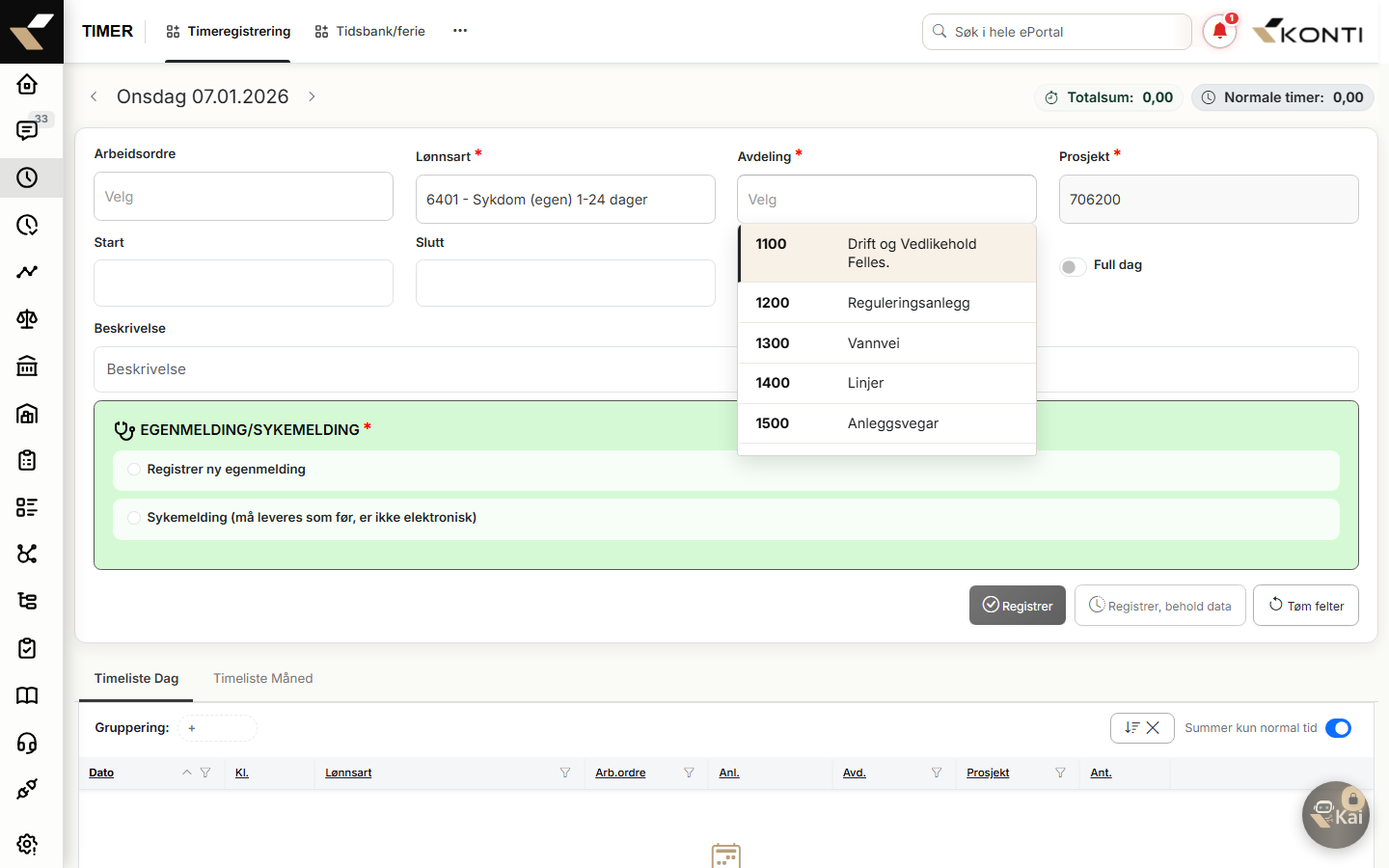Open filter icon on Arb.ordre column
Viewport: 1389px width, 868px height.
pos(689,773)
